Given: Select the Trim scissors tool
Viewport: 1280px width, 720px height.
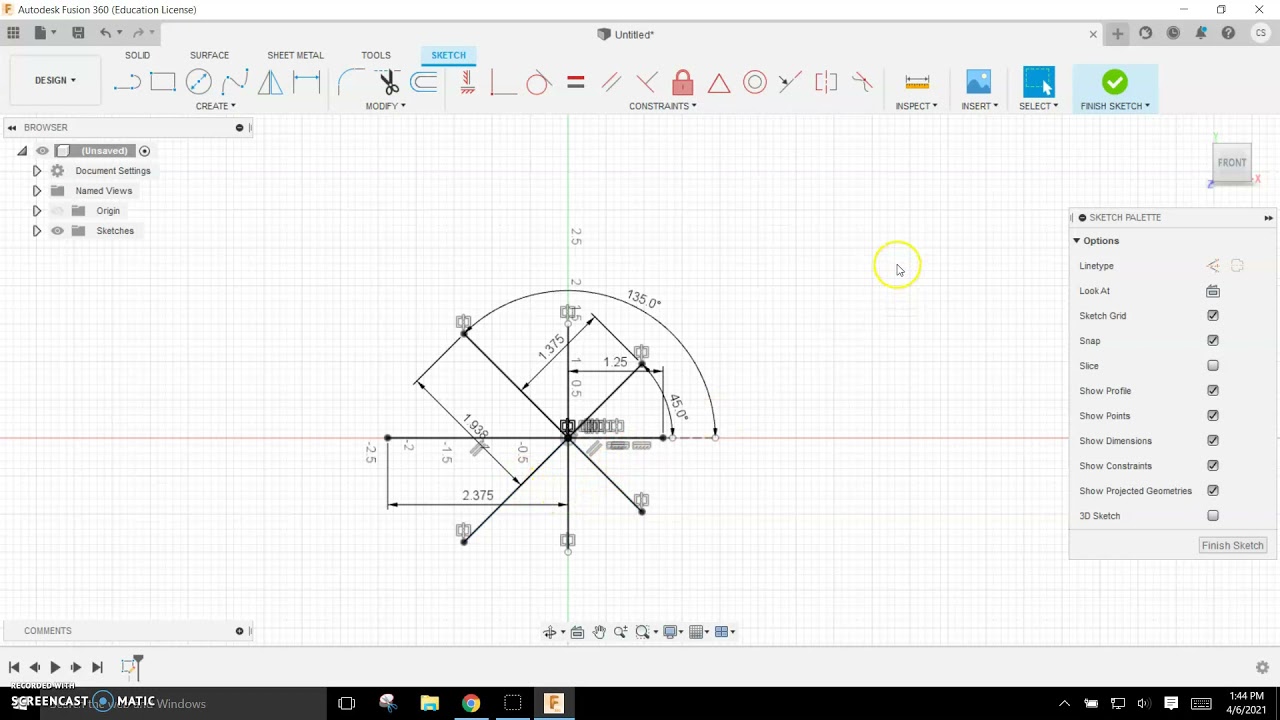Looking at the screenshot, I should (x=388, y=82).
